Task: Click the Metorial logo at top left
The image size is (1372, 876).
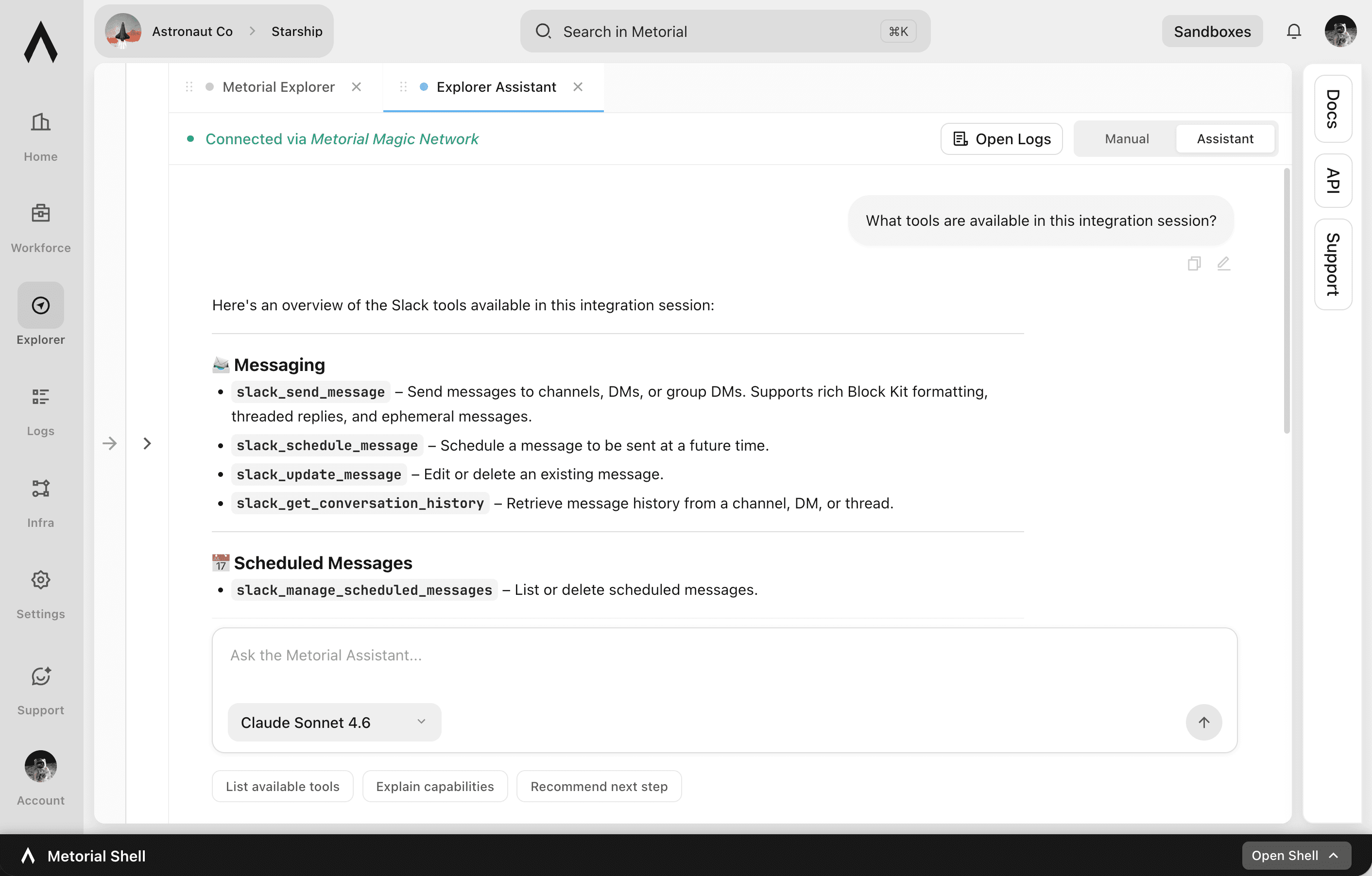Action: click(40, 42)
